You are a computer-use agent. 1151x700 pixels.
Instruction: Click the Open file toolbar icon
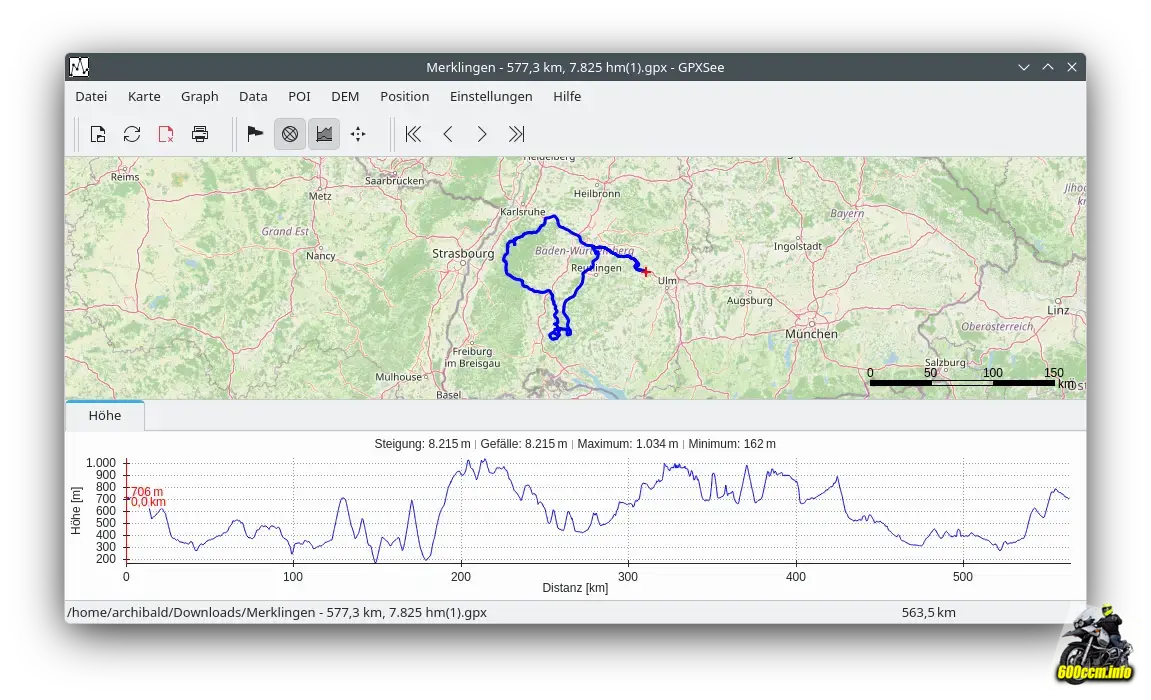click(x=98, y=134)
